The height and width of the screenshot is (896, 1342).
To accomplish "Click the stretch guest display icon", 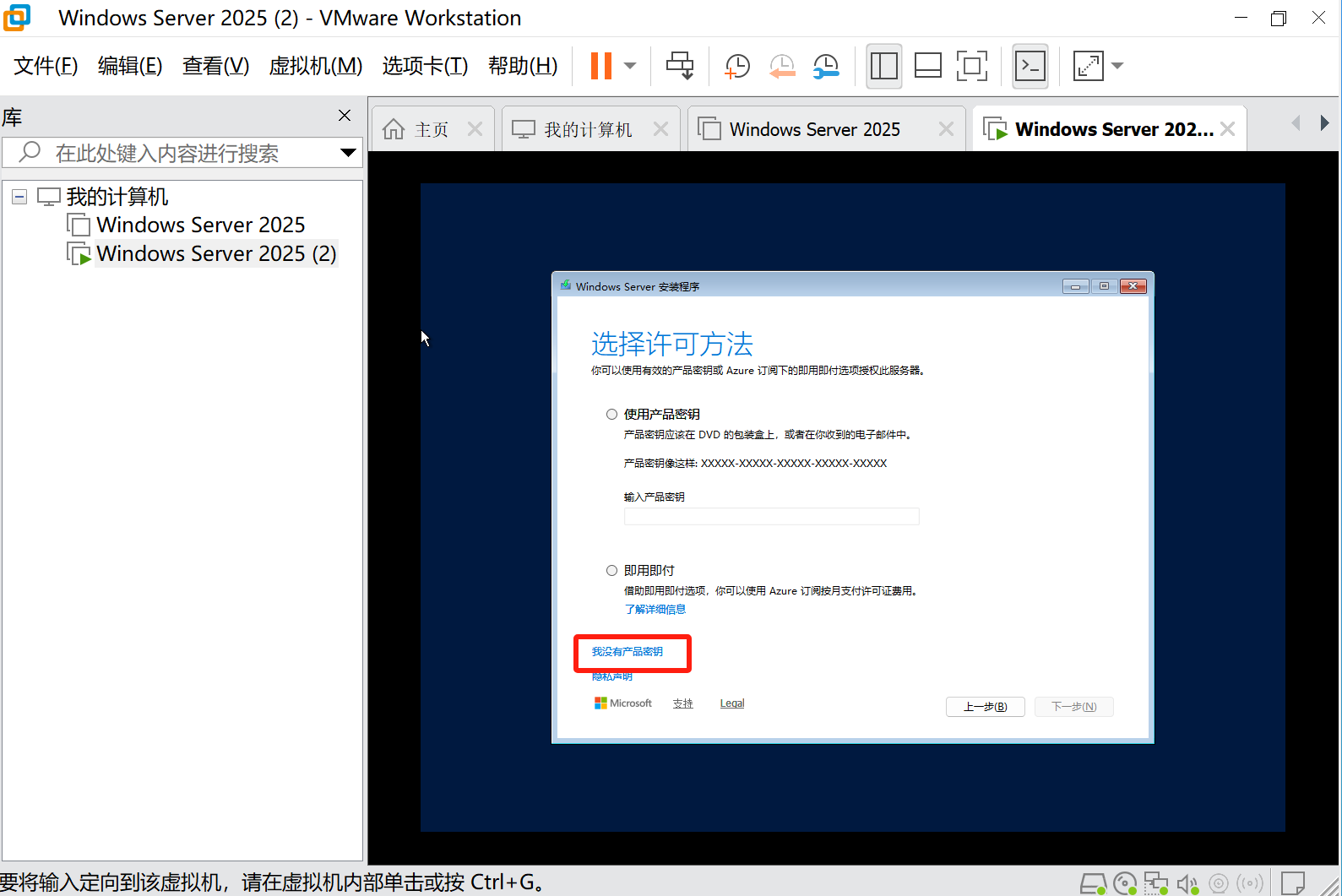I will point(1088,66).
